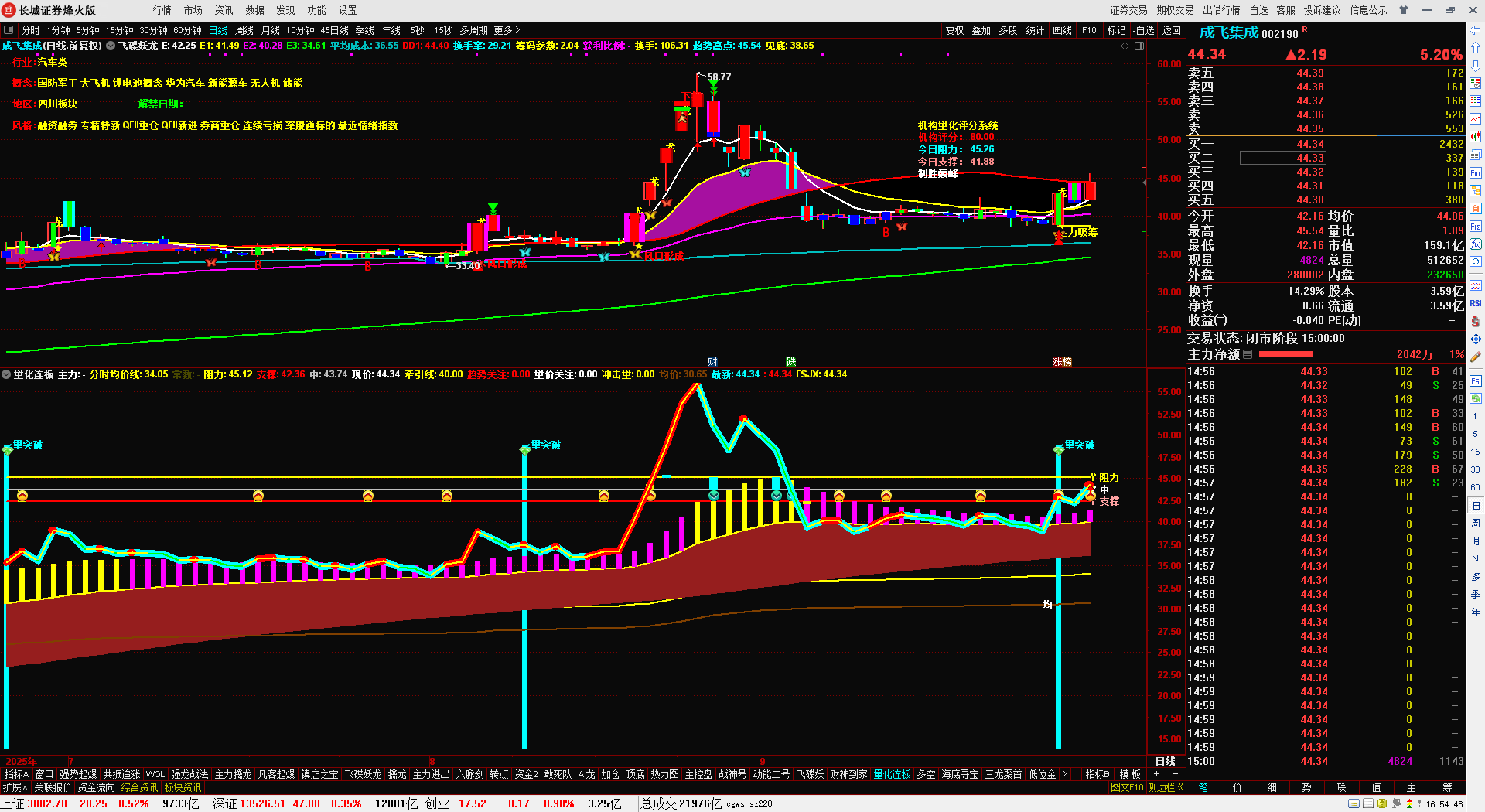The height and width of the screenshot is (812, 1485).
Task: Click the 统计 statistics button
Action: [1035, 30]
